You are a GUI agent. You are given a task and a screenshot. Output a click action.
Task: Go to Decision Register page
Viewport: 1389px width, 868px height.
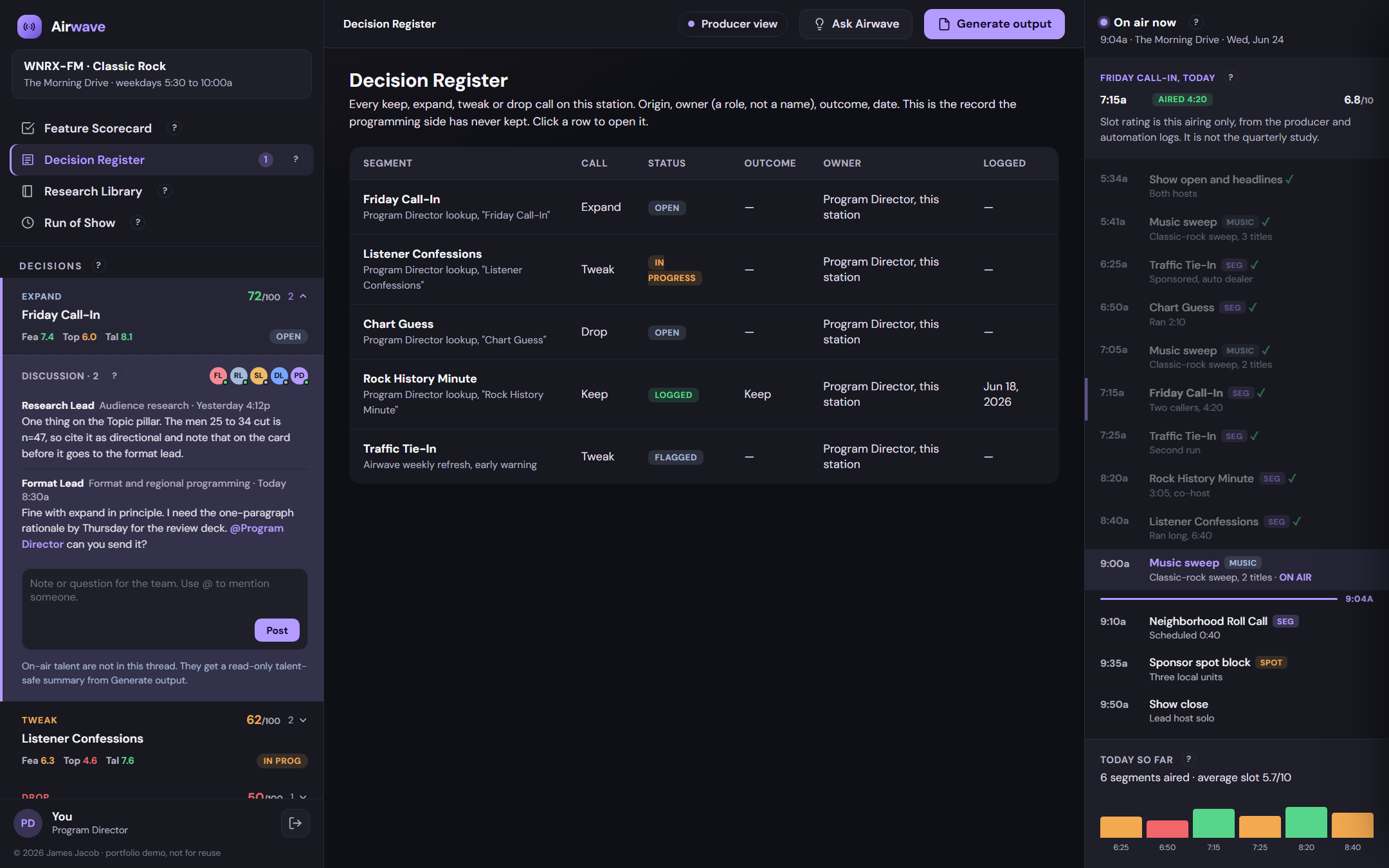click(x=161, y=159)
